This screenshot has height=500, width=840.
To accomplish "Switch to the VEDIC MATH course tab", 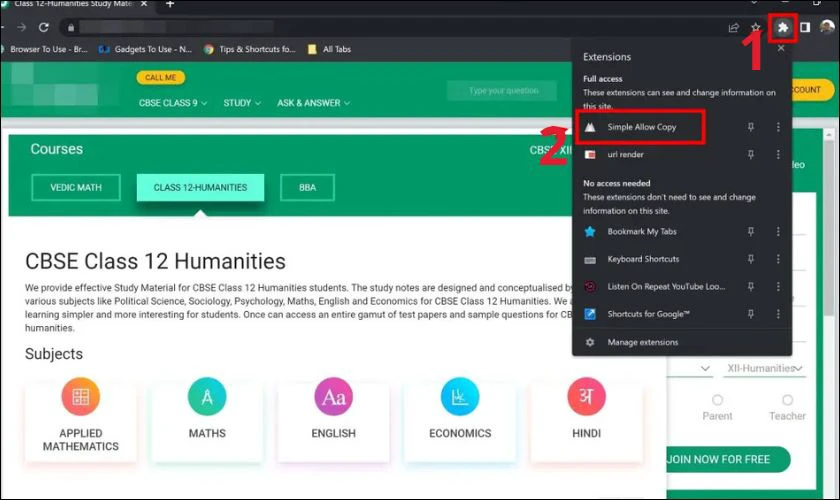I will coord(76,188).
